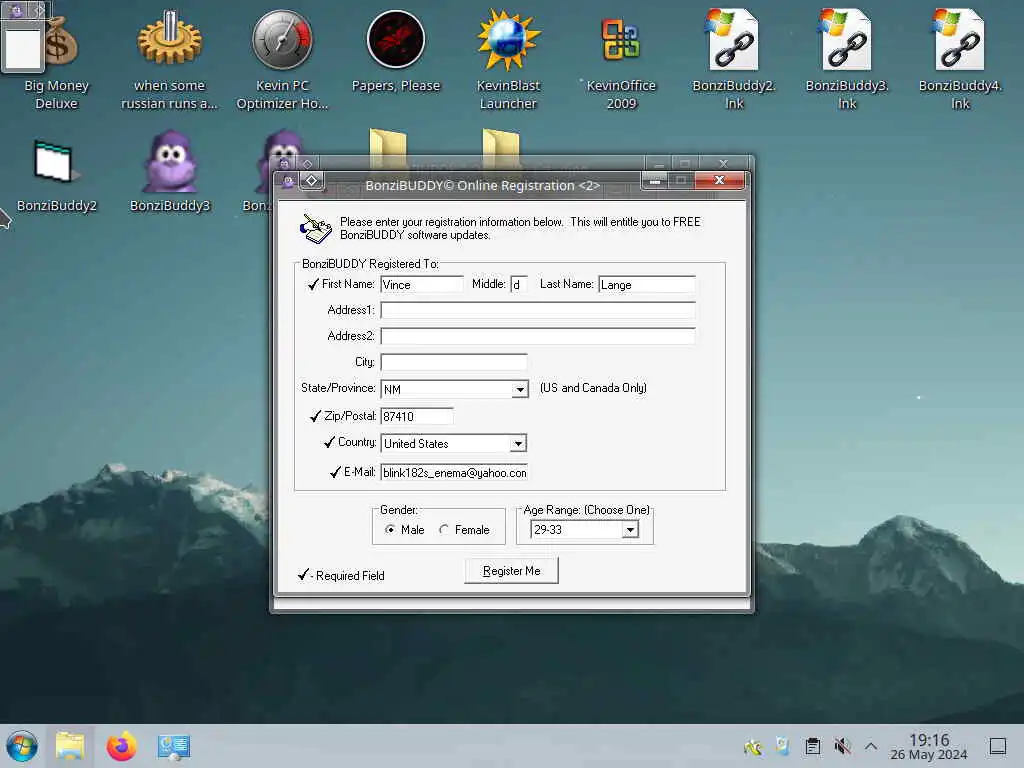Open the State/Province dropdown

pyautogui.click(x=520, y=389)
